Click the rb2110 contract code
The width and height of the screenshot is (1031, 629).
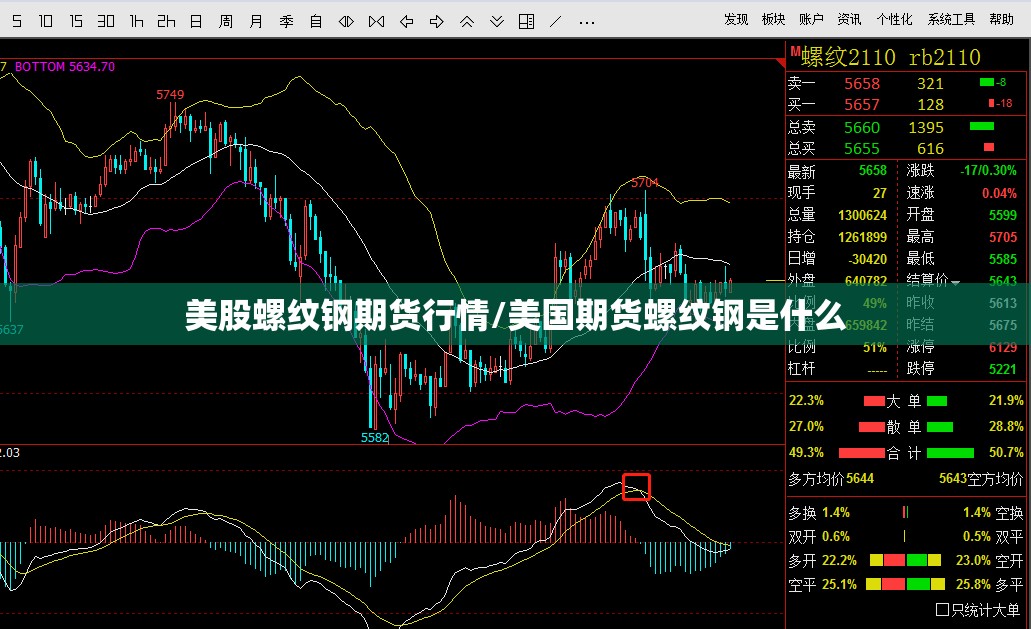(x=944, y=57)
